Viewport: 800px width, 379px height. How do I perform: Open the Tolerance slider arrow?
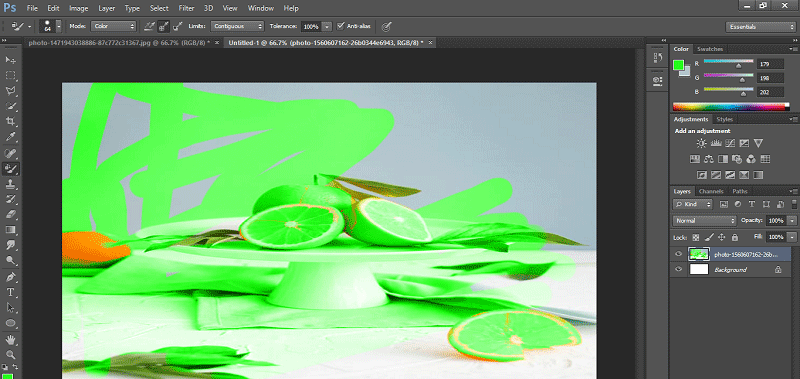327,26
